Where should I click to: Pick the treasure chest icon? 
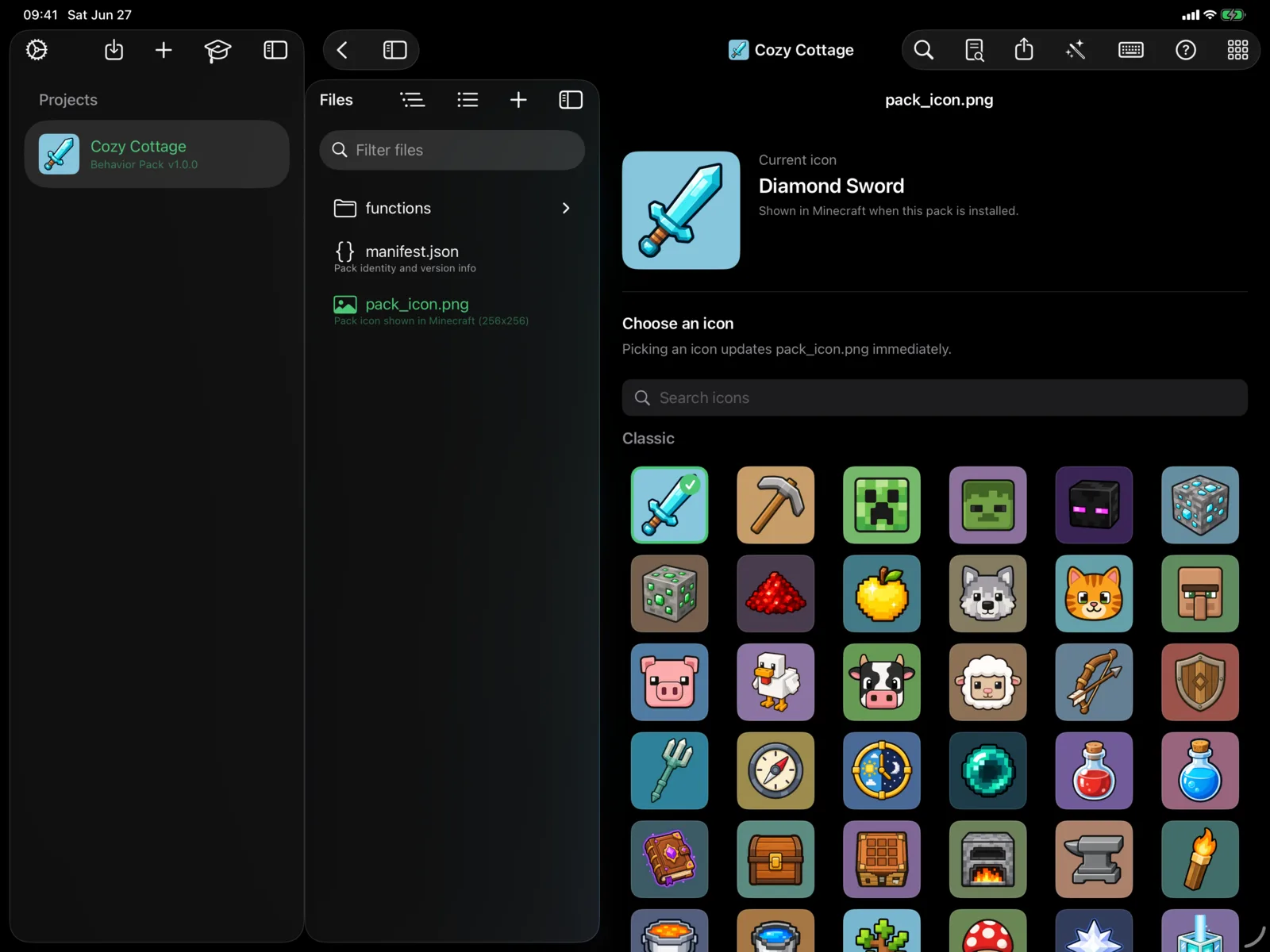tap(775, 859)
